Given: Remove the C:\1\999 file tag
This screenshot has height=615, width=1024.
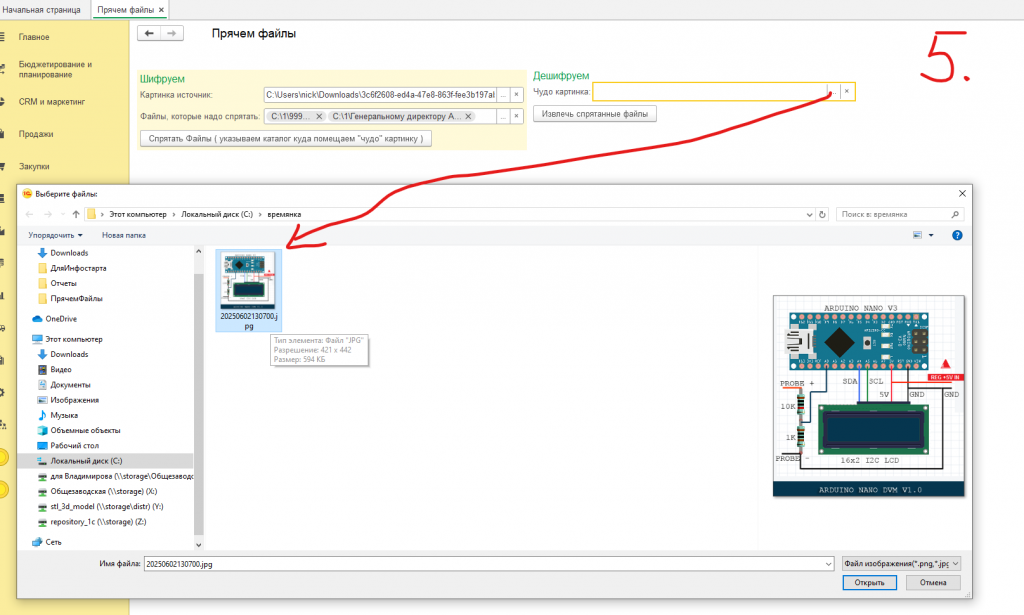Looking at the screenshot, I should tap(319, 116).
